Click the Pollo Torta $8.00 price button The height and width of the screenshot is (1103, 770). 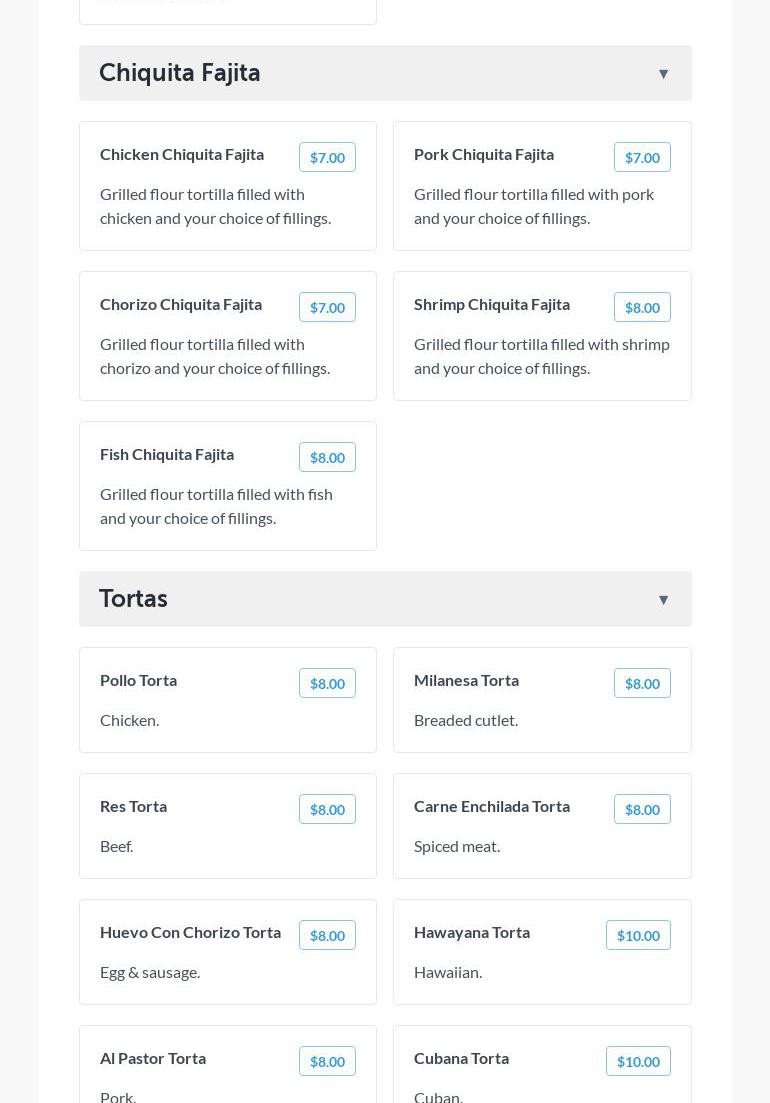pyautogui.click(x=327, y=684)
